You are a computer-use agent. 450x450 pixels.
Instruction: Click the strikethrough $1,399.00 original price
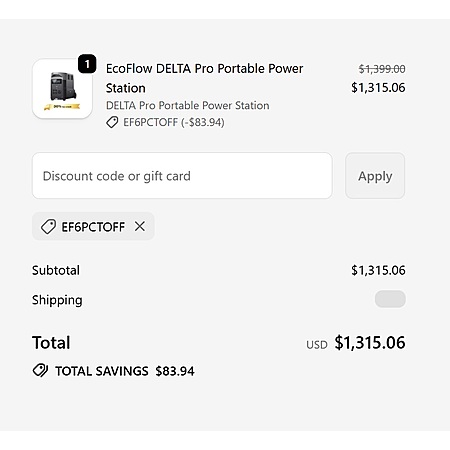click(x=382, y=69)
